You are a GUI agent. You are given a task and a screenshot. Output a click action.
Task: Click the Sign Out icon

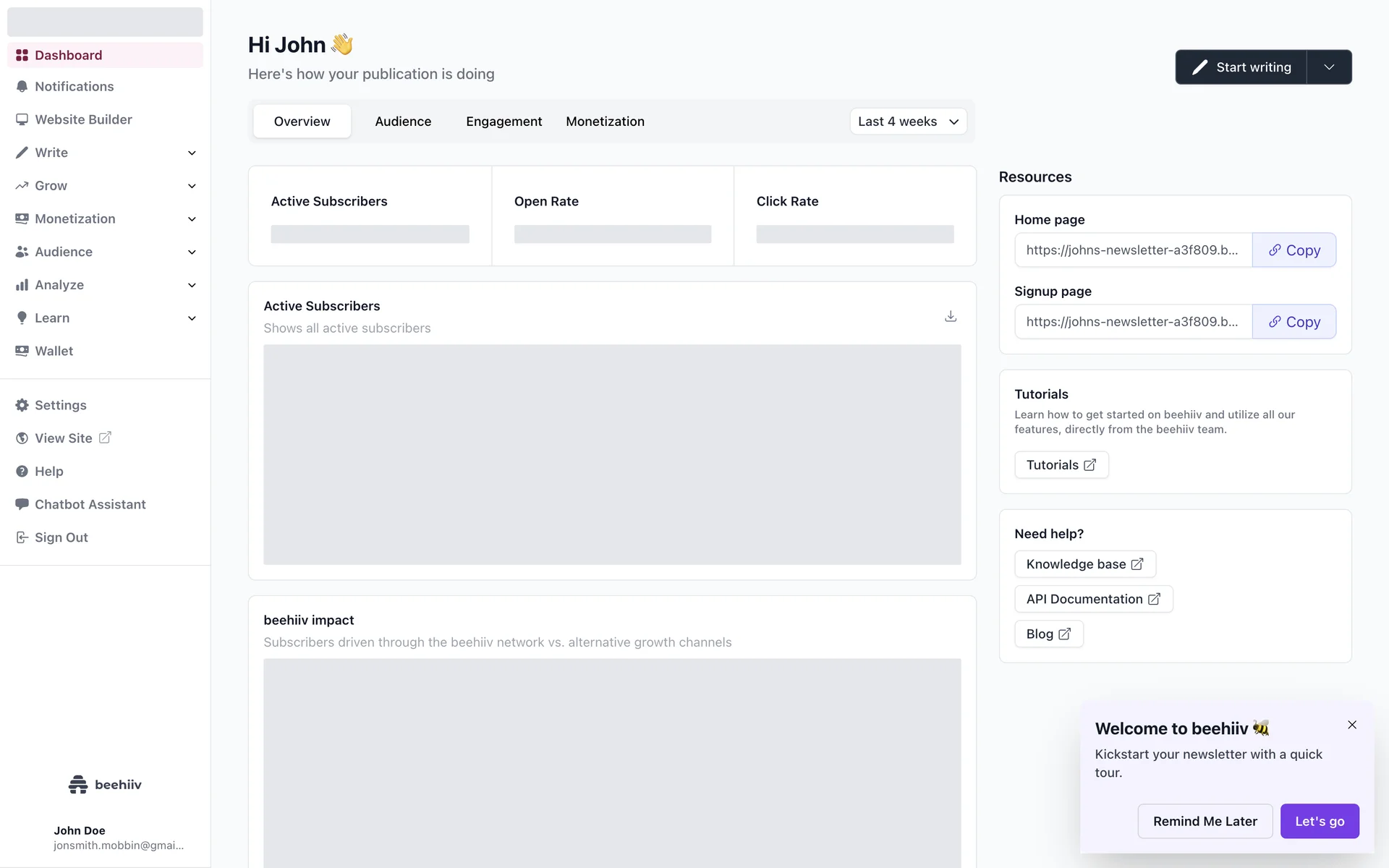coord(22,537)
